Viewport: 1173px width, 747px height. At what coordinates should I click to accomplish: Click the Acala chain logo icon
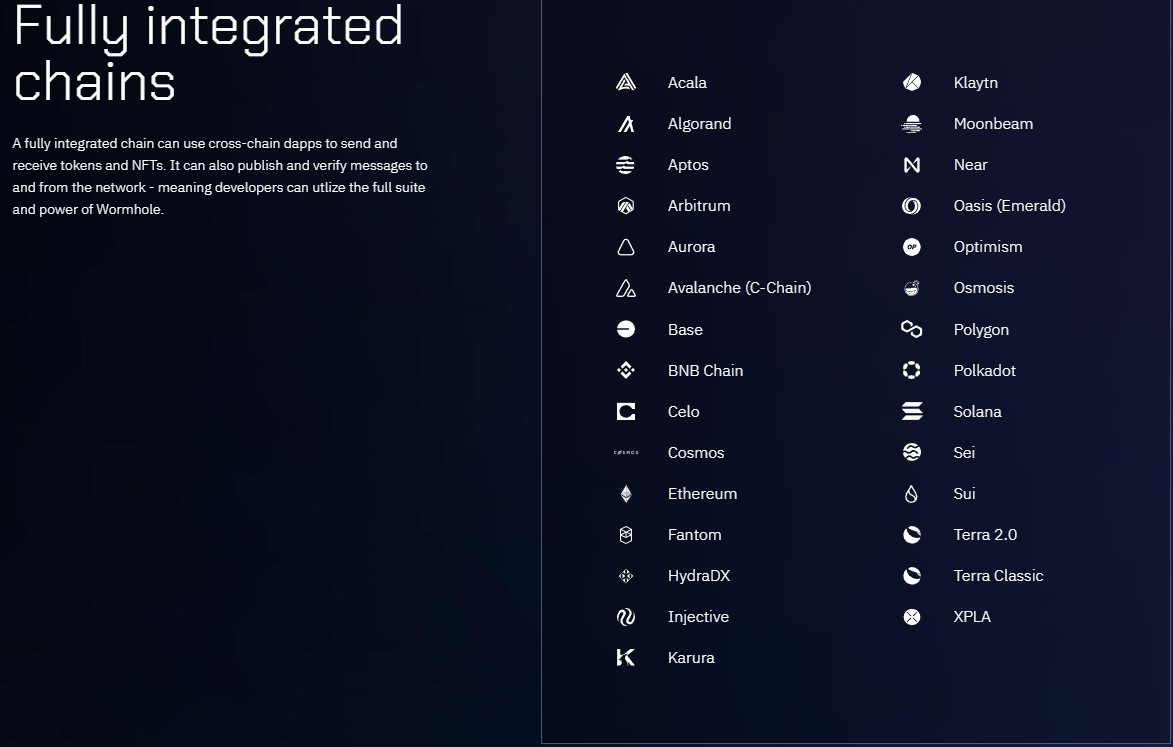(626, 83)
